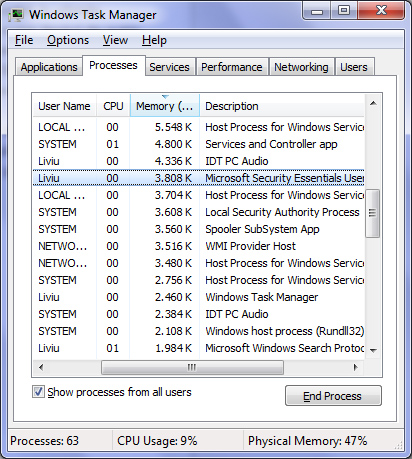Select the IDT PC Audio 4.336 K row

coord(199,161)
